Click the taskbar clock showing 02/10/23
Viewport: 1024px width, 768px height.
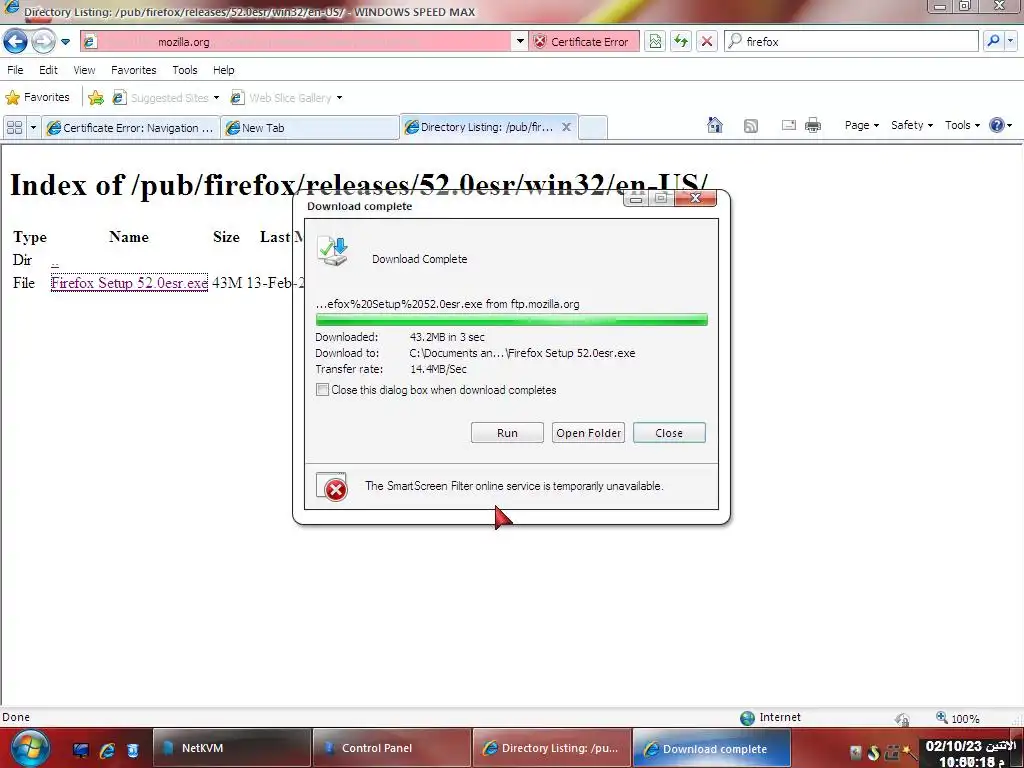[x=970, y=754]
